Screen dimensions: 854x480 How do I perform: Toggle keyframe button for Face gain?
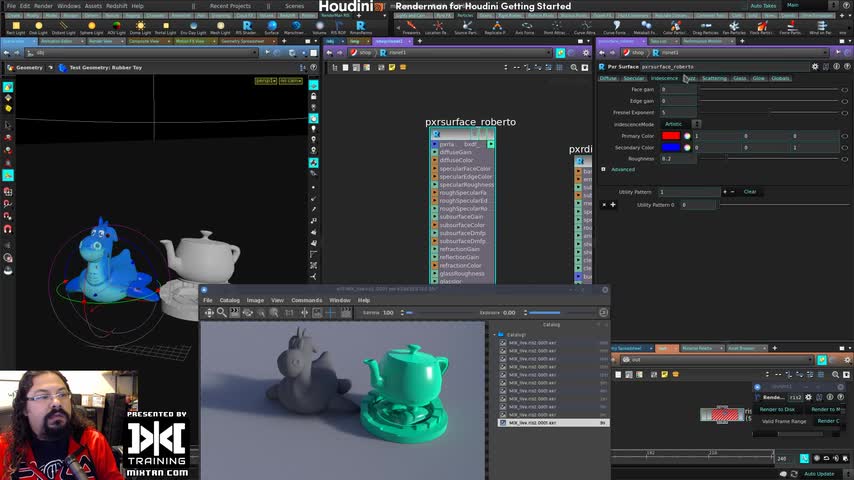pyautogui.click(x=845, y=89)
